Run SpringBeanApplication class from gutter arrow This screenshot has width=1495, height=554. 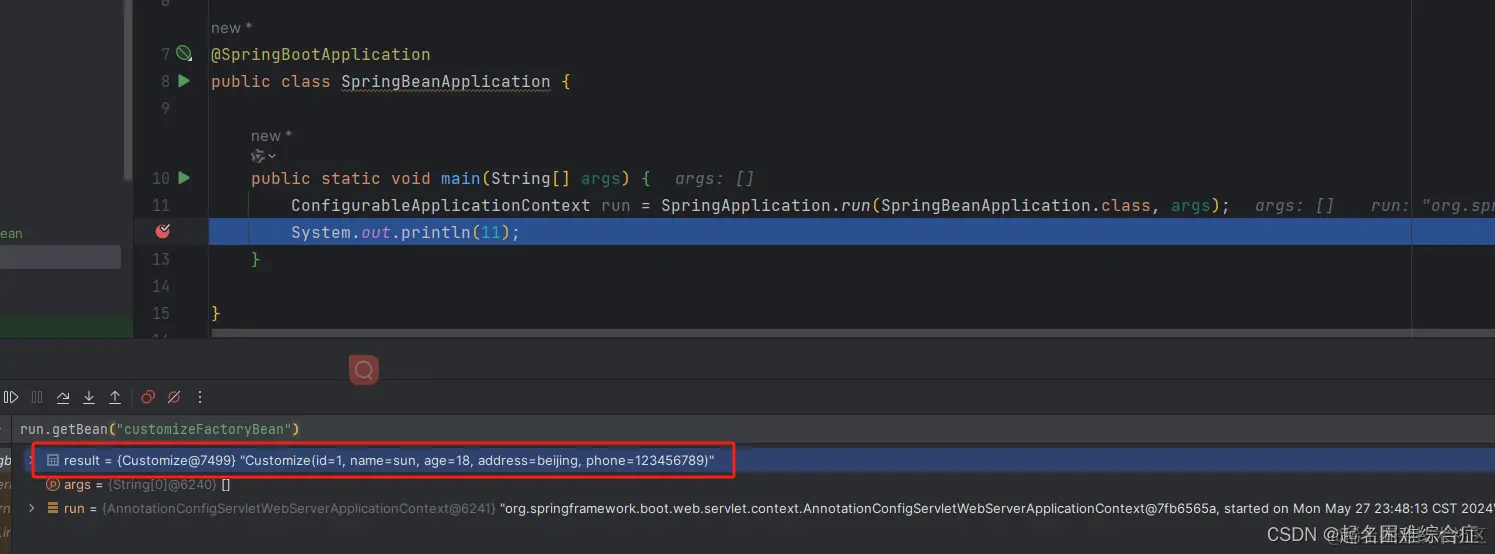pos(184,81)
